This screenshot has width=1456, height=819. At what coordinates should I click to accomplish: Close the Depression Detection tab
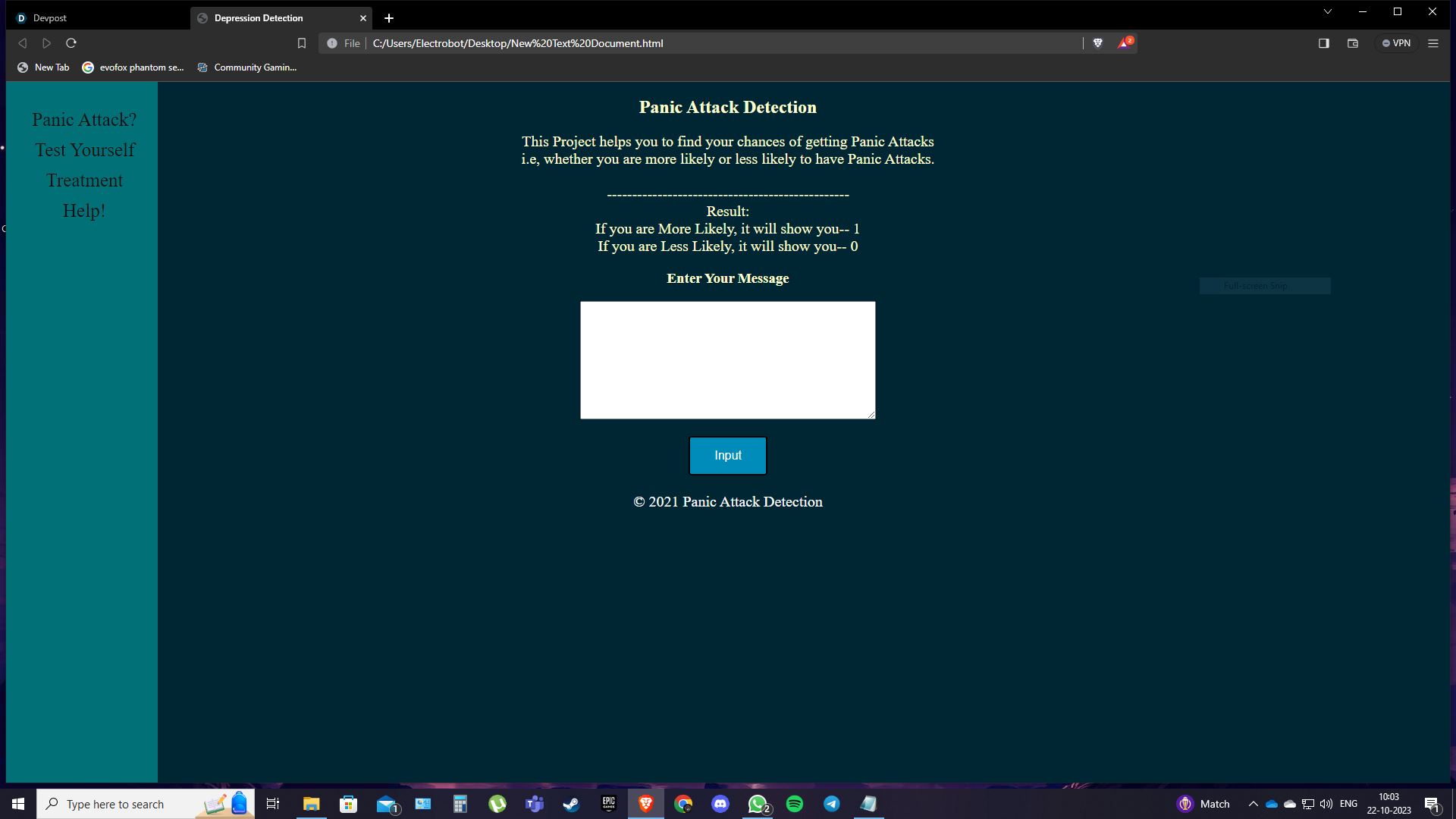(362, 18)
